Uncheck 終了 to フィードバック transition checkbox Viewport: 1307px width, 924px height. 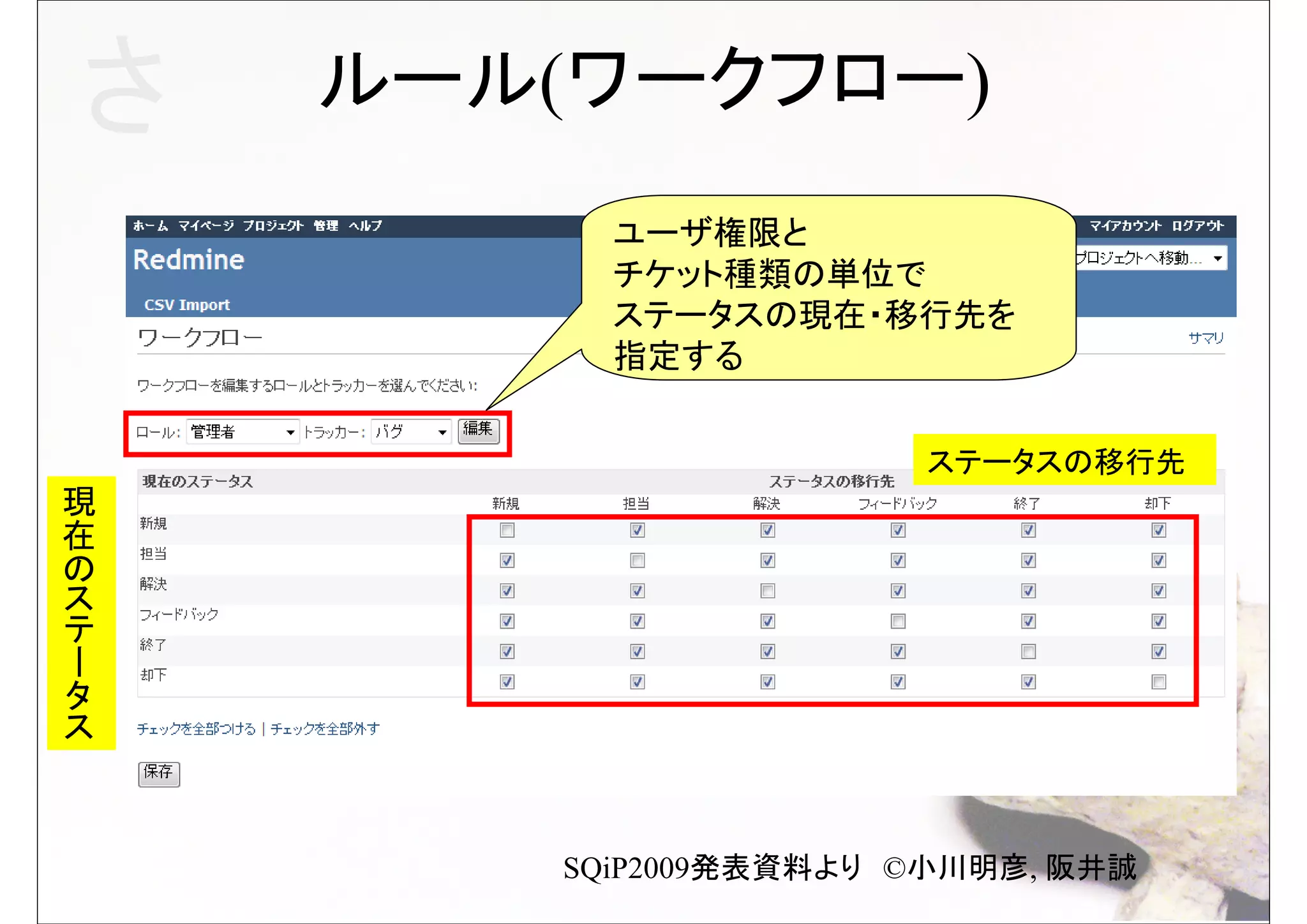coord(898,652)
